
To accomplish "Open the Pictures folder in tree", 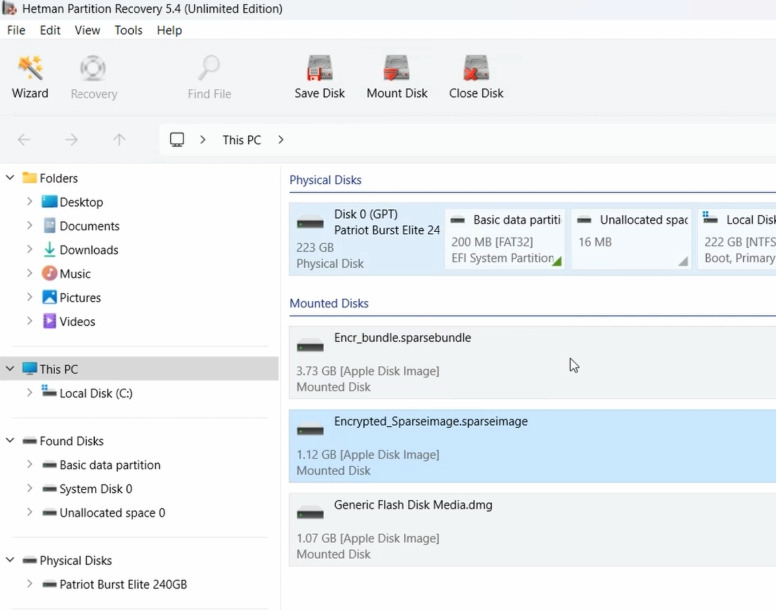I will click(x=80, y=297).
